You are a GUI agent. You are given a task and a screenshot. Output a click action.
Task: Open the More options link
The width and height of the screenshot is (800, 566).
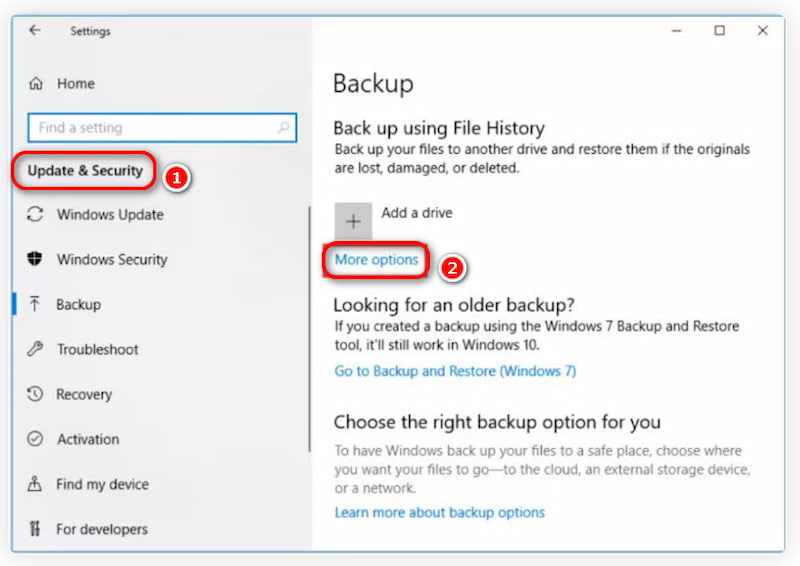(376, 260)
